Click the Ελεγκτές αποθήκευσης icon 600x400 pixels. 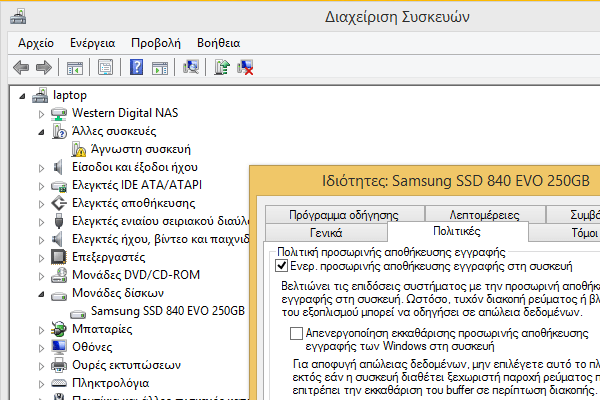59,203
